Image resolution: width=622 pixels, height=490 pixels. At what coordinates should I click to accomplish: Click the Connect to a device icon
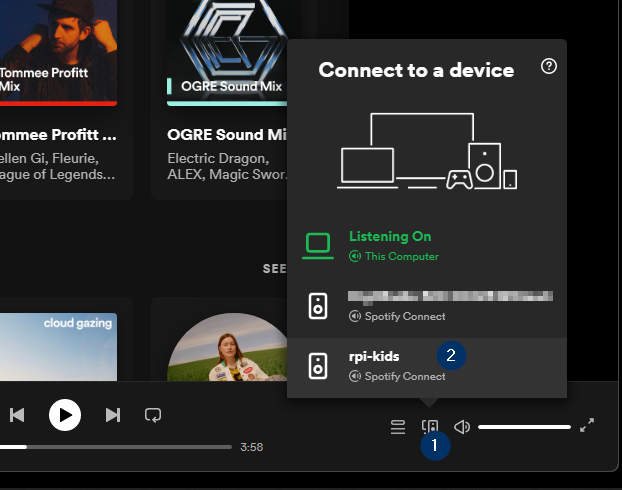coord(430,427)
